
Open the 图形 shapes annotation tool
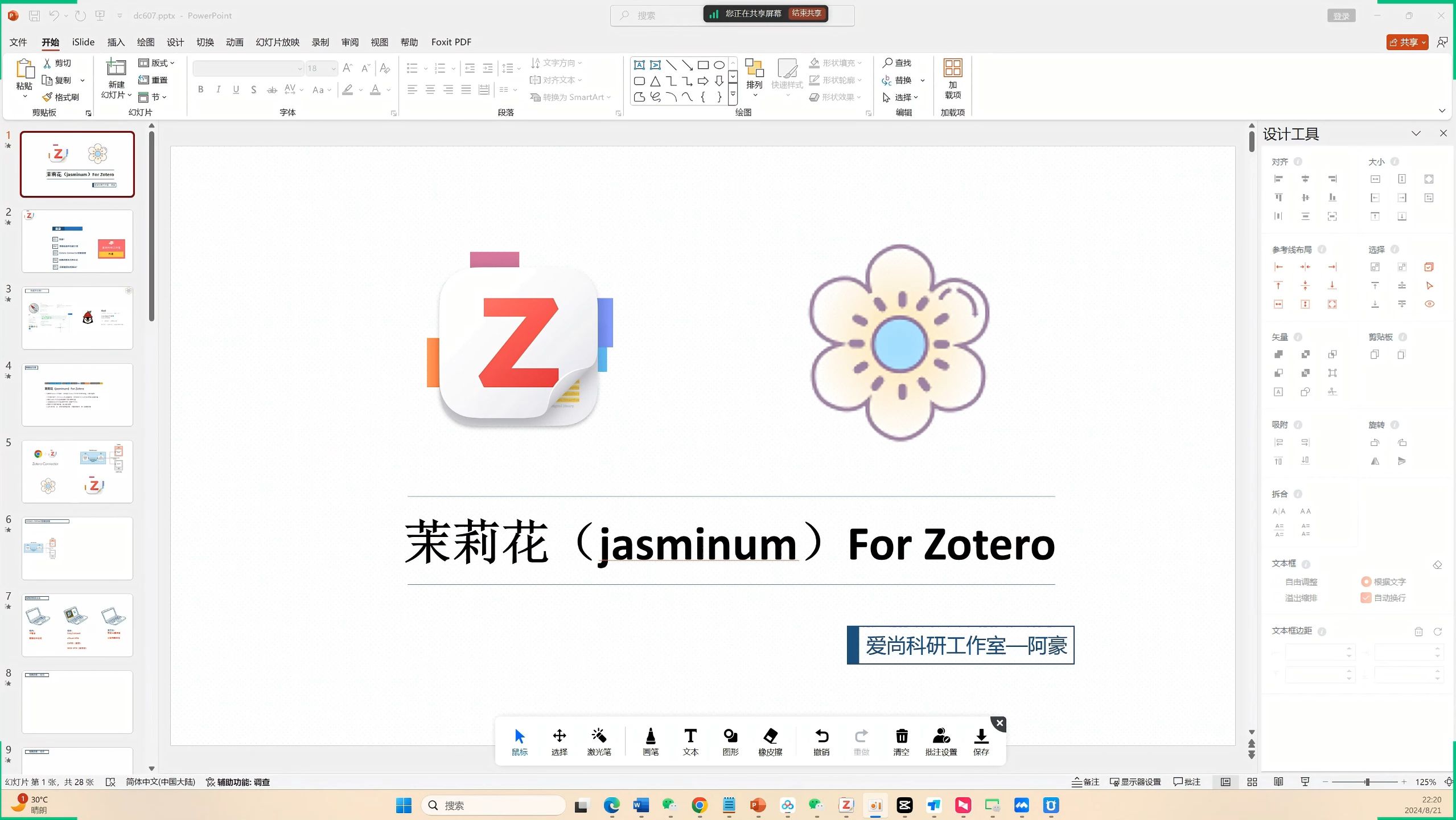point(730,742)
